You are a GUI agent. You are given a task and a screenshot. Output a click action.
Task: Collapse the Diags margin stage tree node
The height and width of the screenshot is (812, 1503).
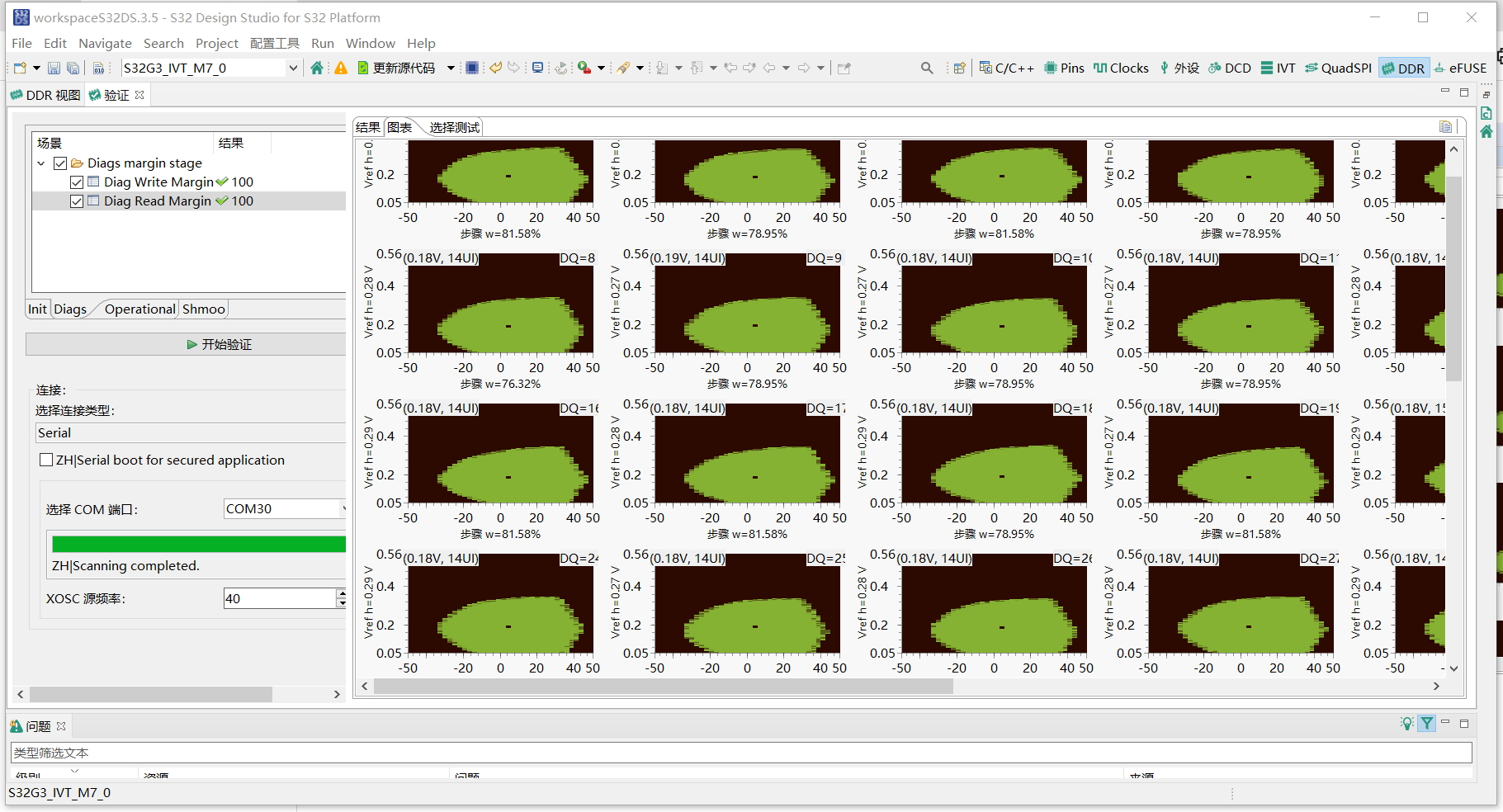pyautogui.click(x=41, y=163)
